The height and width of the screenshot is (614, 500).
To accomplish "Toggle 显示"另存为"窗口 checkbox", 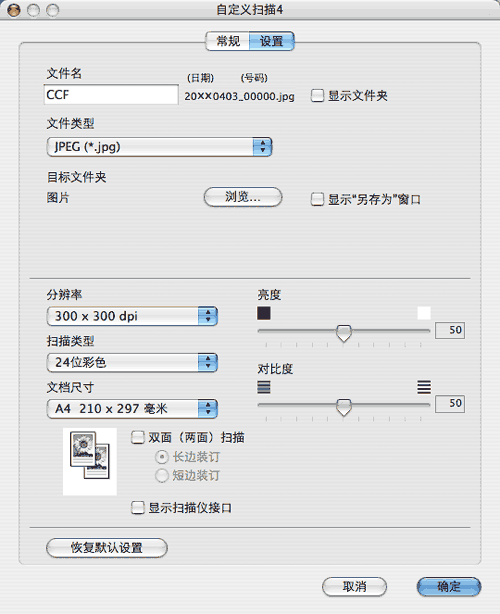I will 317,199.
